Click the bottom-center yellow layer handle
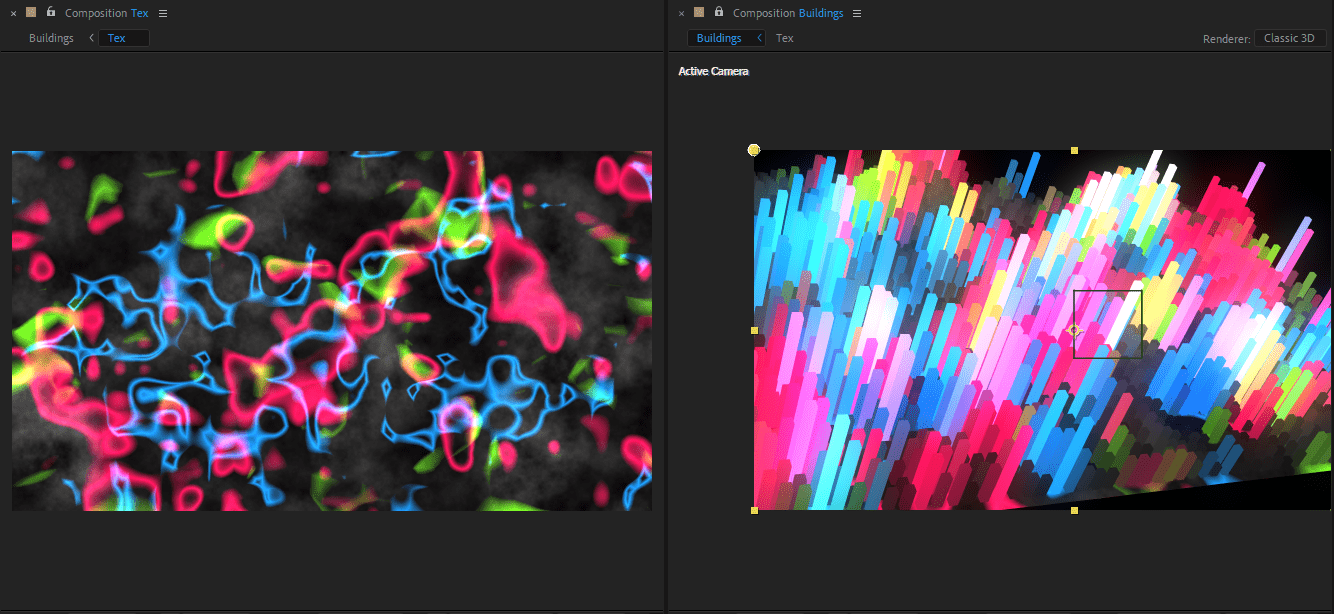 click(x=1074, y=510)
